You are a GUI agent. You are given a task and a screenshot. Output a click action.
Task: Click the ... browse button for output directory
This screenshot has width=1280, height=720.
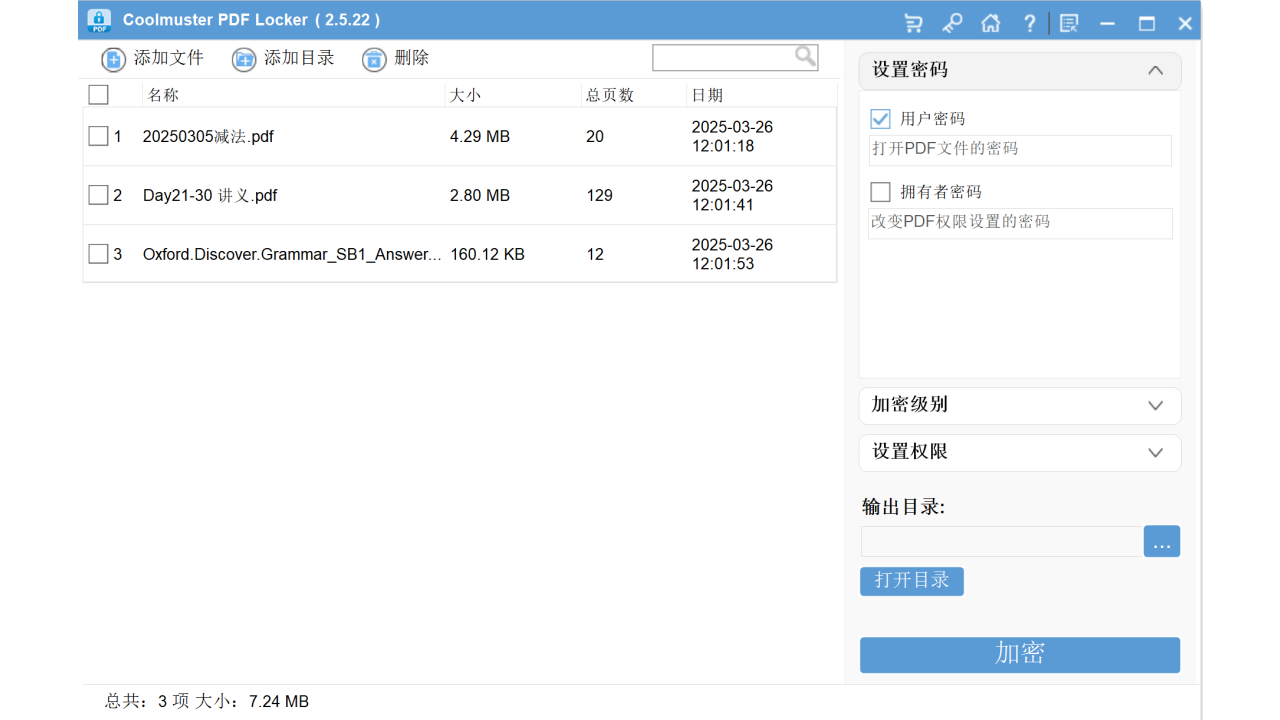click(x=1161, y=541)
